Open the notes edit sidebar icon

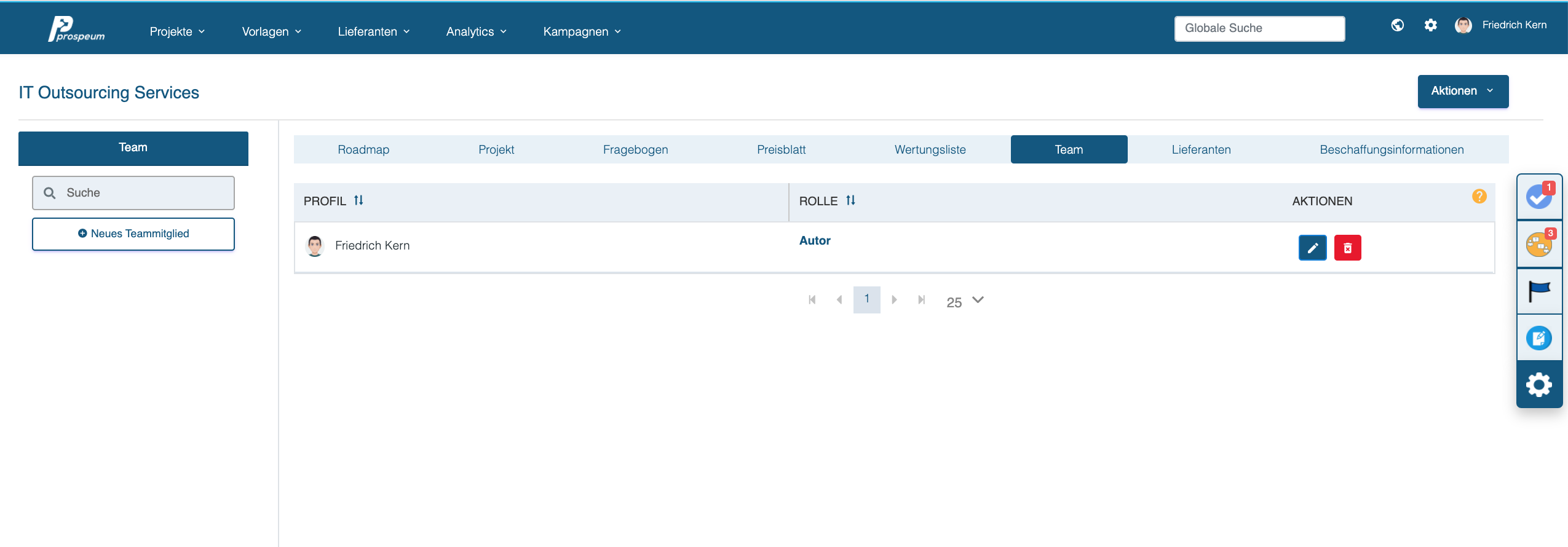(1539, 337)
